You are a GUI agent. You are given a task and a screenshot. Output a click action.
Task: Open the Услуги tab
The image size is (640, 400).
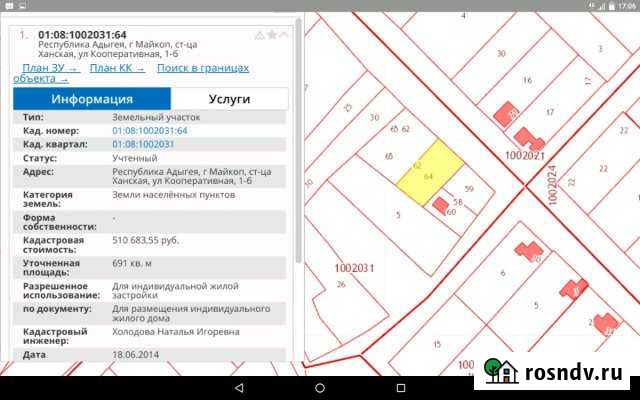229,99
